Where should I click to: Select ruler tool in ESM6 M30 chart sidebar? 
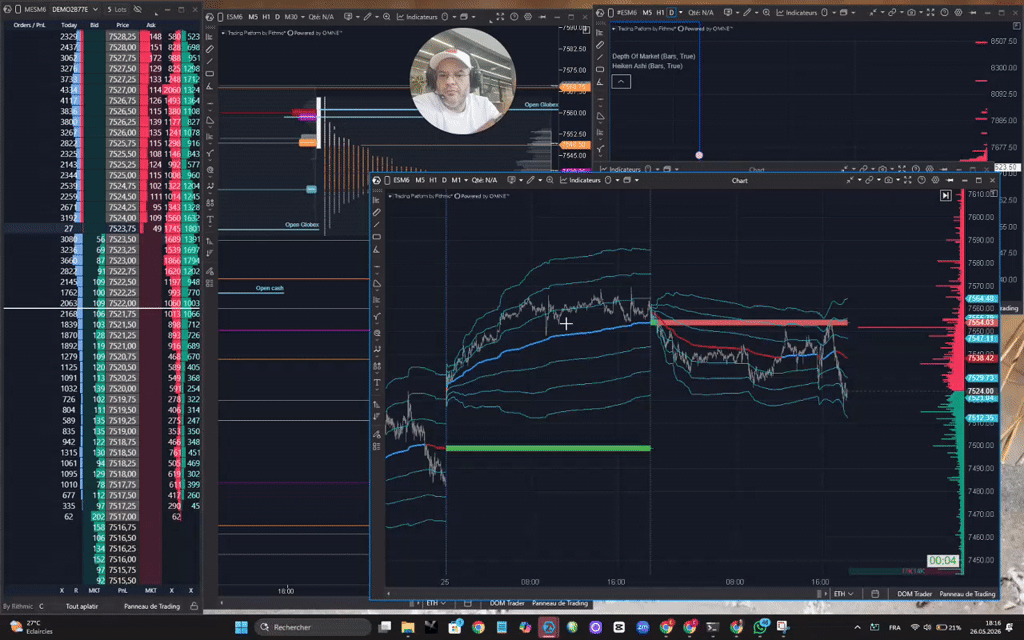point(210,49)
